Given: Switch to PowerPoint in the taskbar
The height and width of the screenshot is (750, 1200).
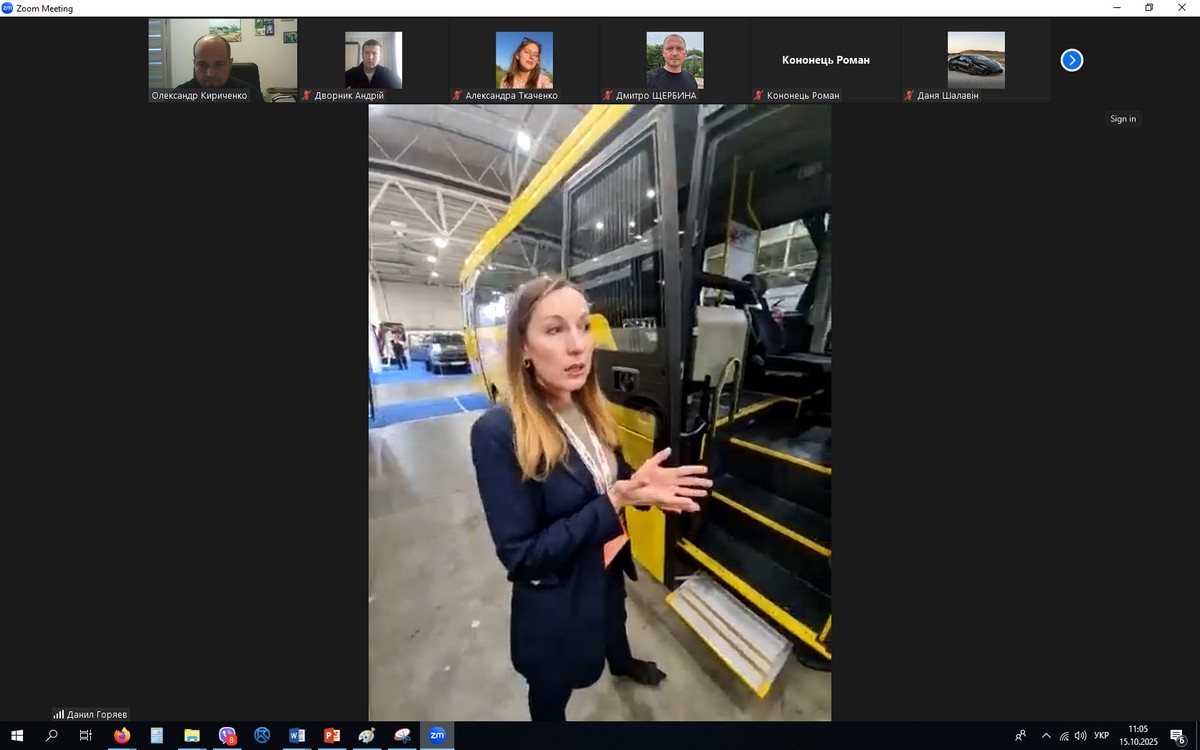Looking at the screenshot, I should pyautogui.click(x=332, y=736).
